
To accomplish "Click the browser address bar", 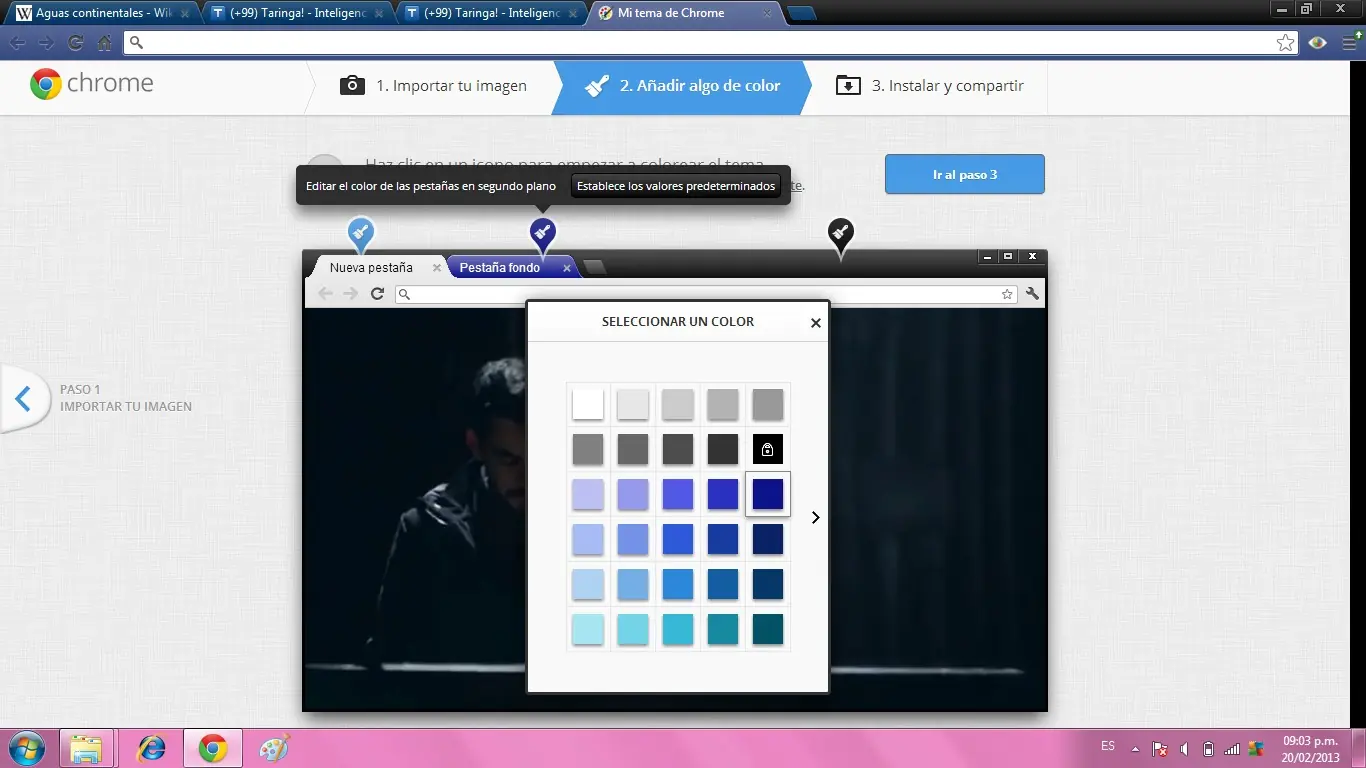I will pyautogui.click(x=711, y=43).
